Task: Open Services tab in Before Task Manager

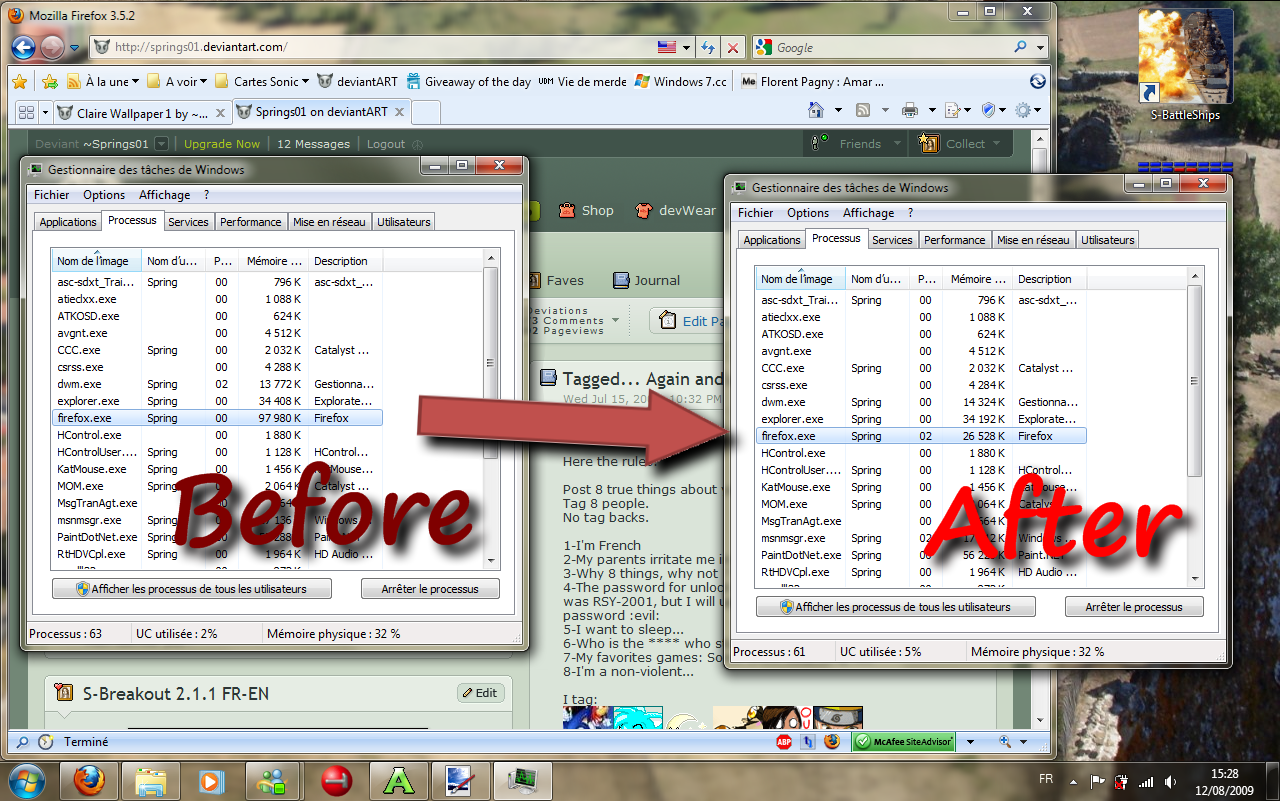Action: click(x=188, y=222)
